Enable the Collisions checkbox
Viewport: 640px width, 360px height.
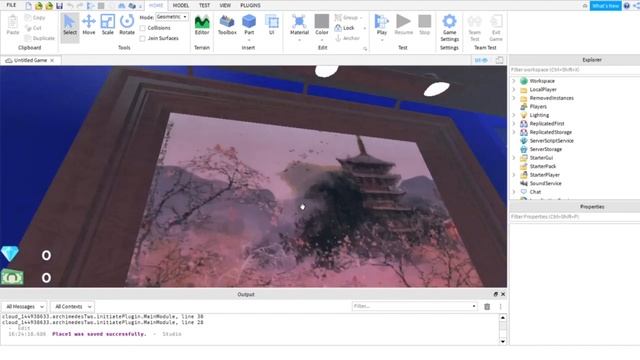(x=142, y=28)
